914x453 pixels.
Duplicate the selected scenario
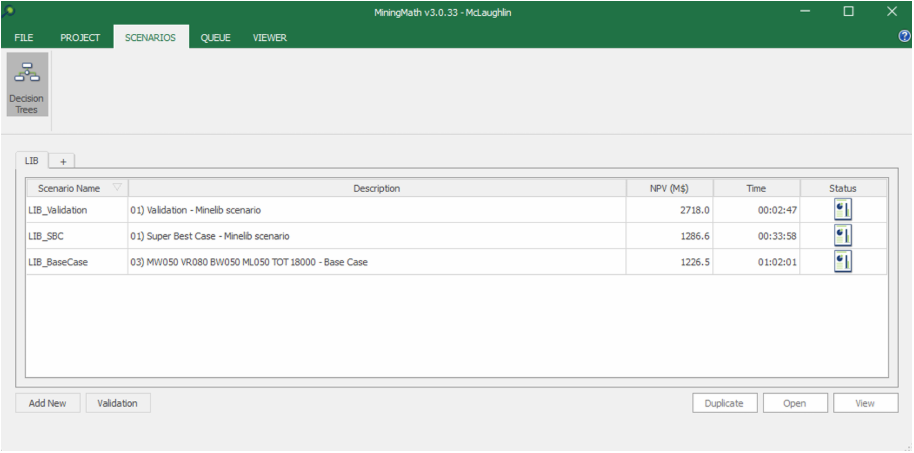(723, 403)
